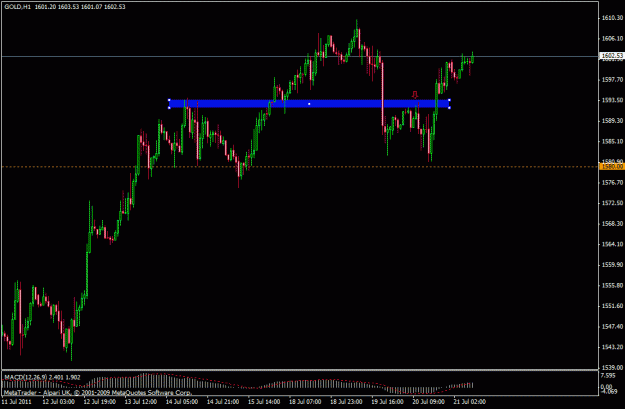Screen dimensions: 625x409
Task: Click the 18 Jul 23:00 time label
Action: (x=346, y=402)
